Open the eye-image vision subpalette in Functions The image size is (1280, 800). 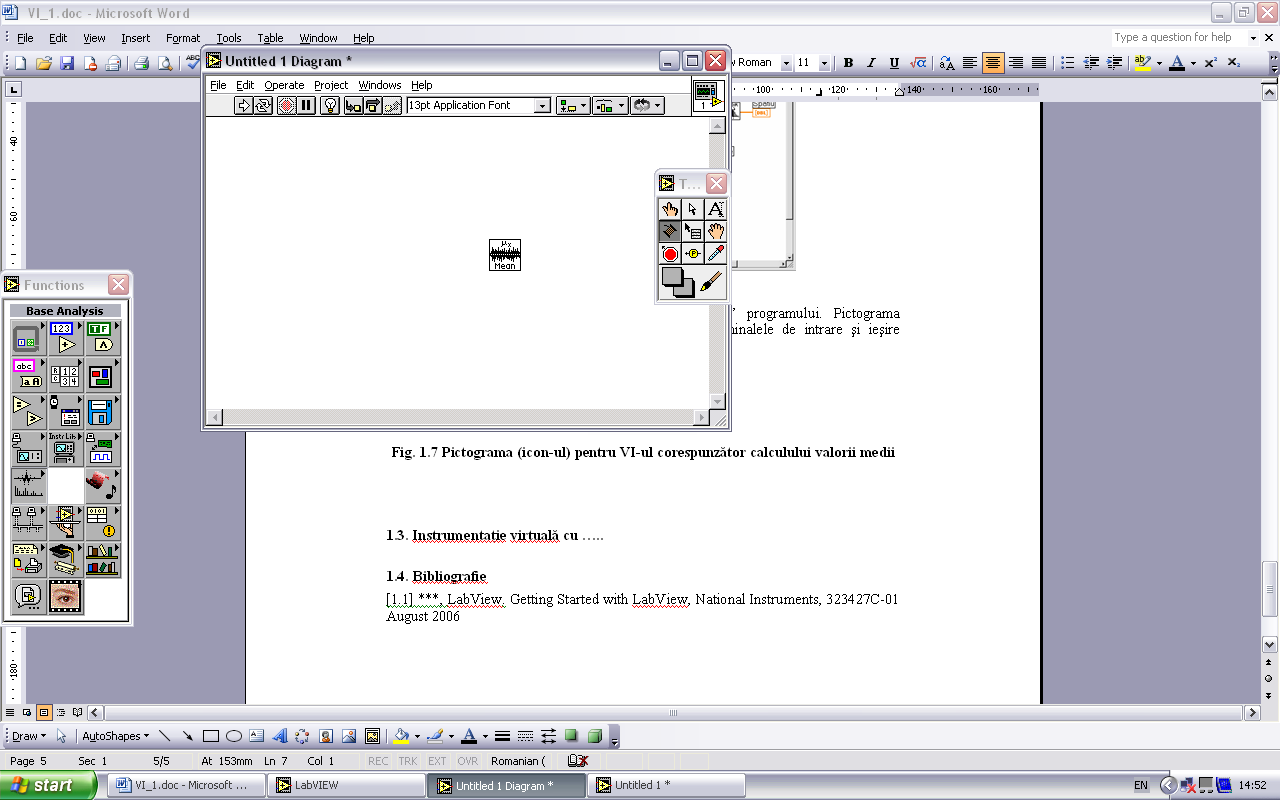click(65, 597)
